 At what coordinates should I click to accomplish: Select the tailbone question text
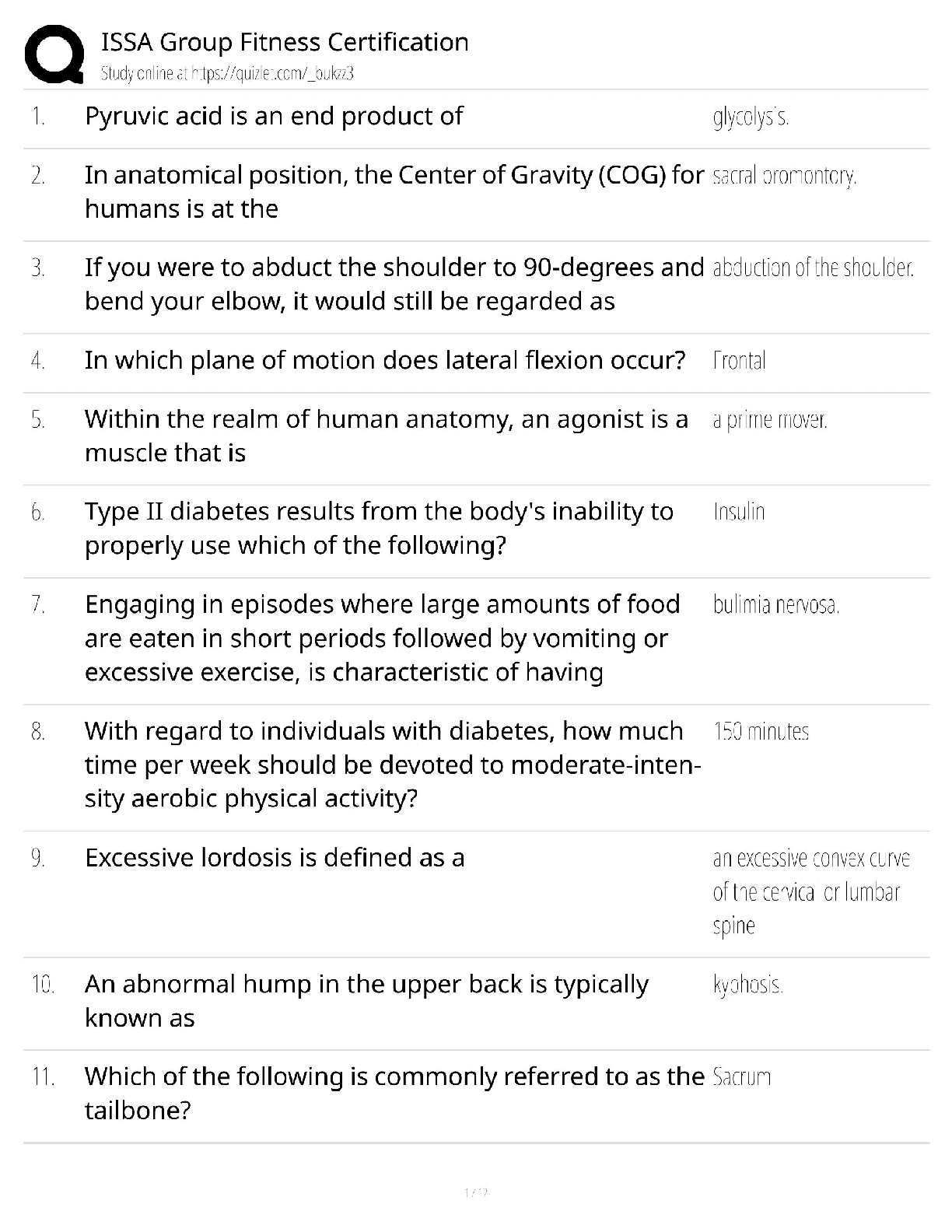[394, 1094]
